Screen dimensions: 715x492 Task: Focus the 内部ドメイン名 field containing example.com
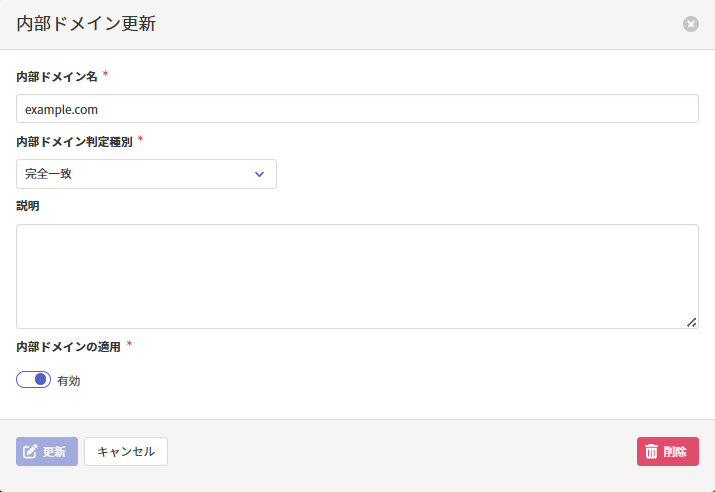pos(357,109)
